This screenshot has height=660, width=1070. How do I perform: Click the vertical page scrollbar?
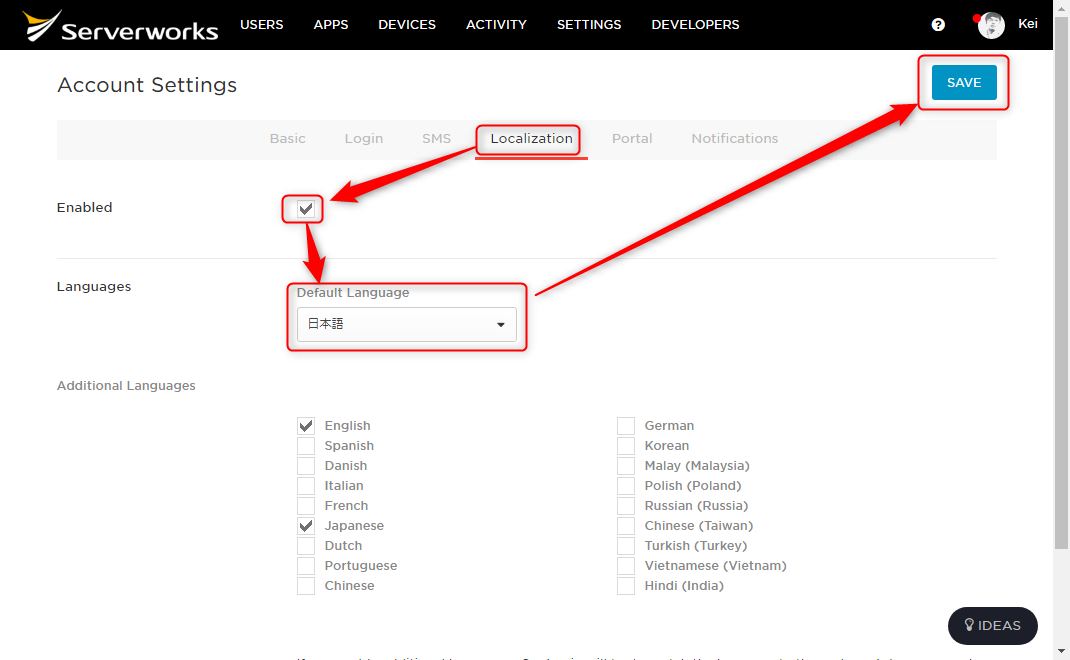click(1061, 283)
